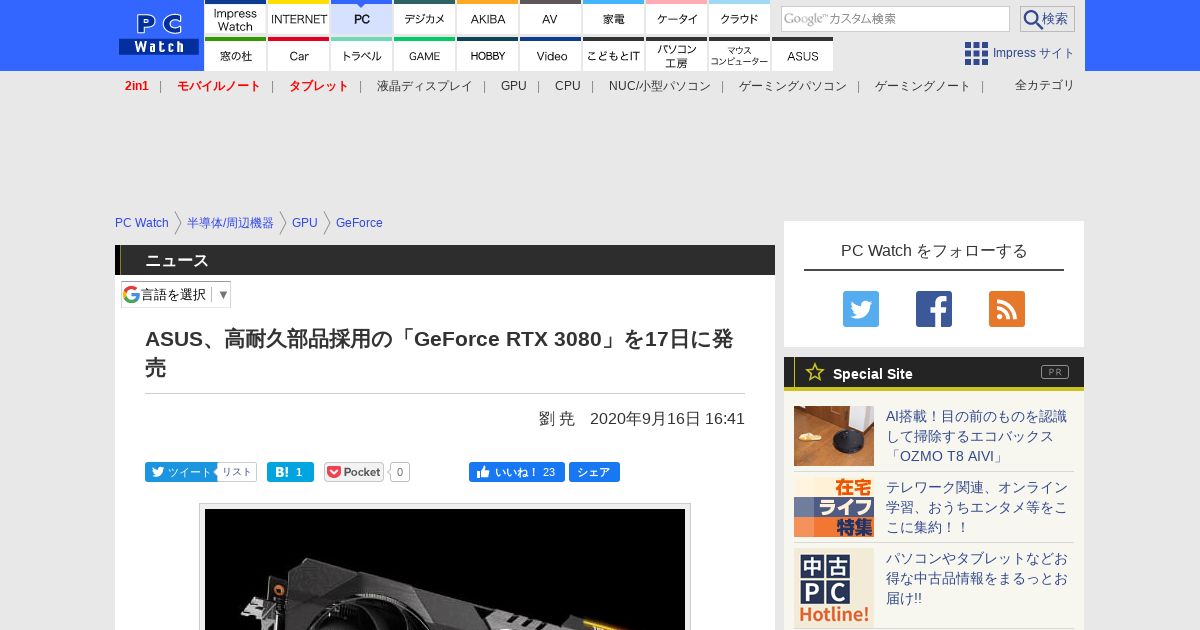Screen dimensions: 1200x630
Task: Open the RSS feed icon
Action: [x=1007, y=309]
